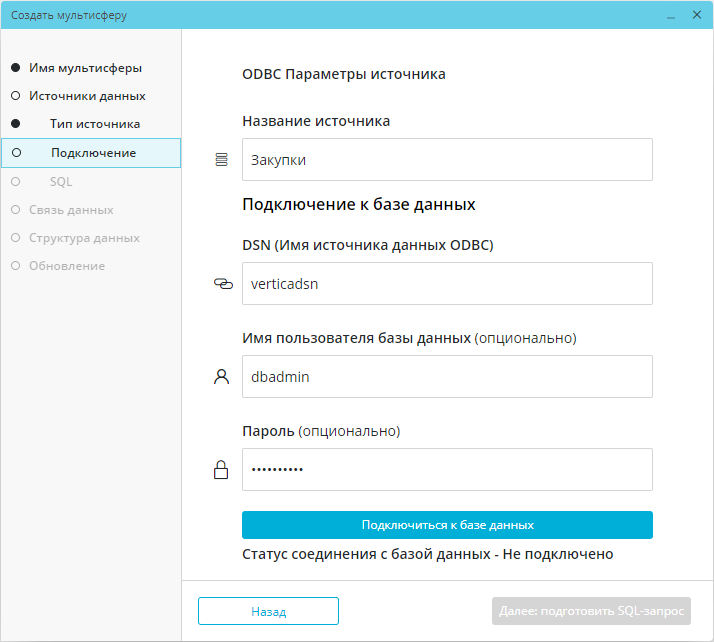The height and width of the screenshot is (642, 714).
Task: Click the heading 'ODBC Параметры источника'
Action: click(344, 74)
